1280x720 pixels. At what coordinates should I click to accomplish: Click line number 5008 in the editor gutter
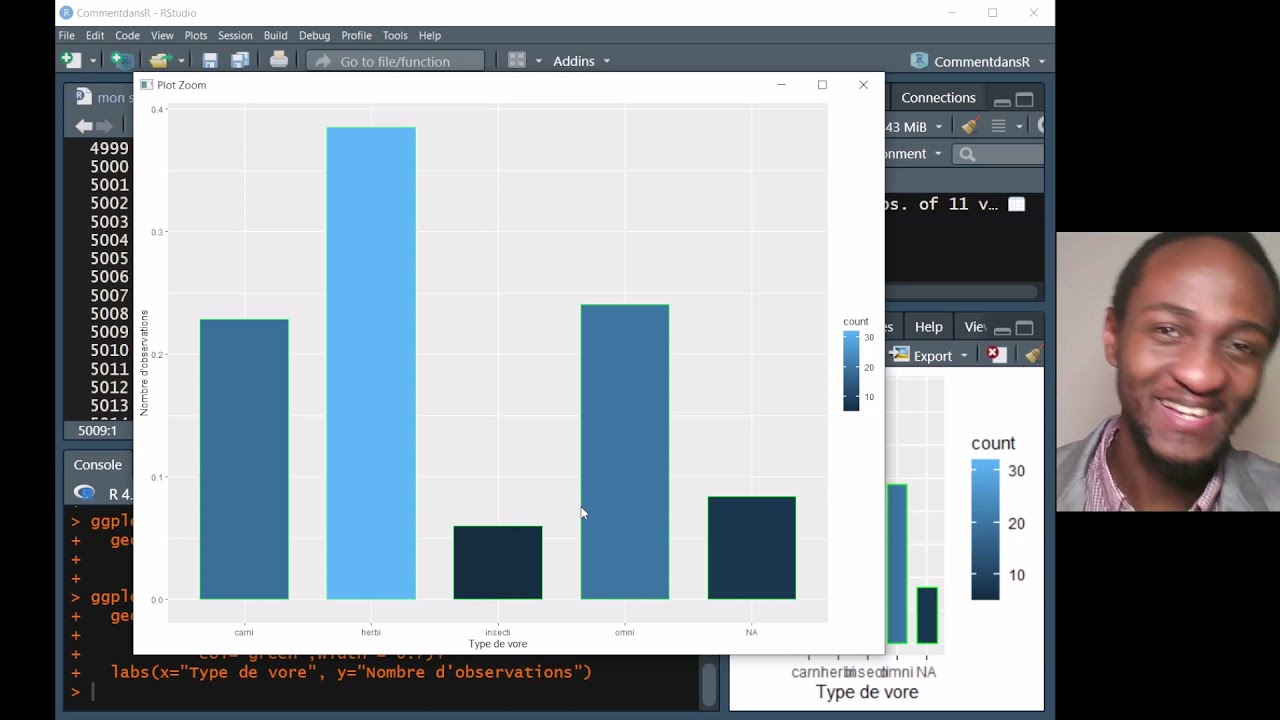pos(109,313)
